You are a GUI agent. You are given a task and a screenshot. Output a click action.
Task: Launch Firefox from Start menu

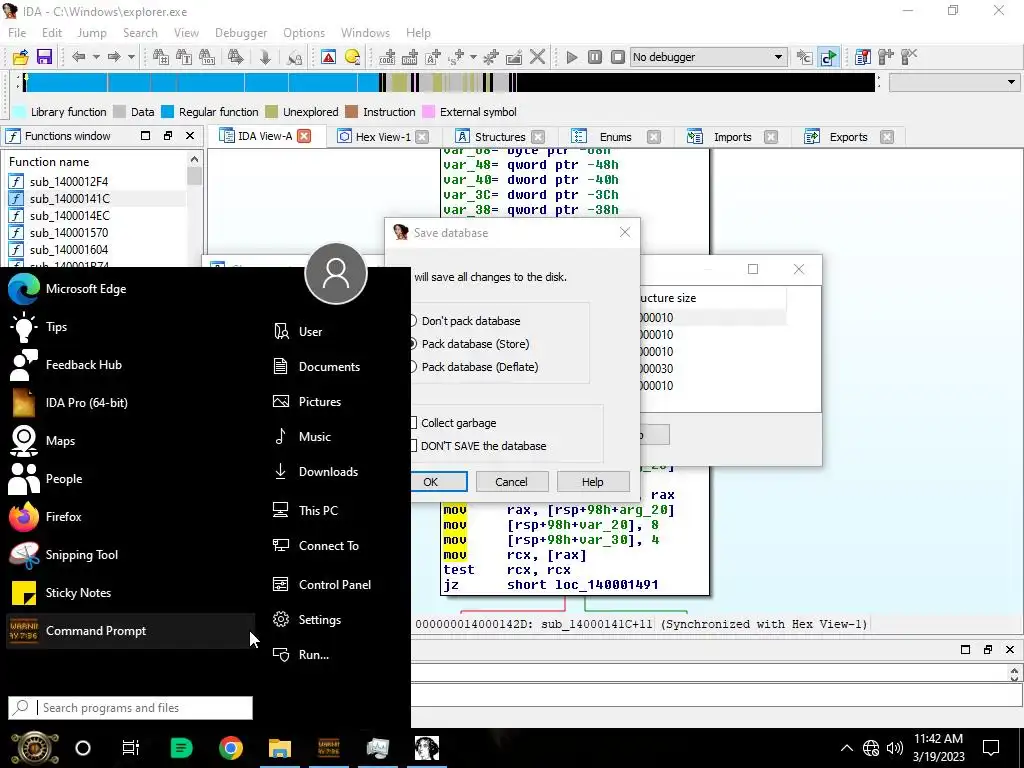(46, 517)
